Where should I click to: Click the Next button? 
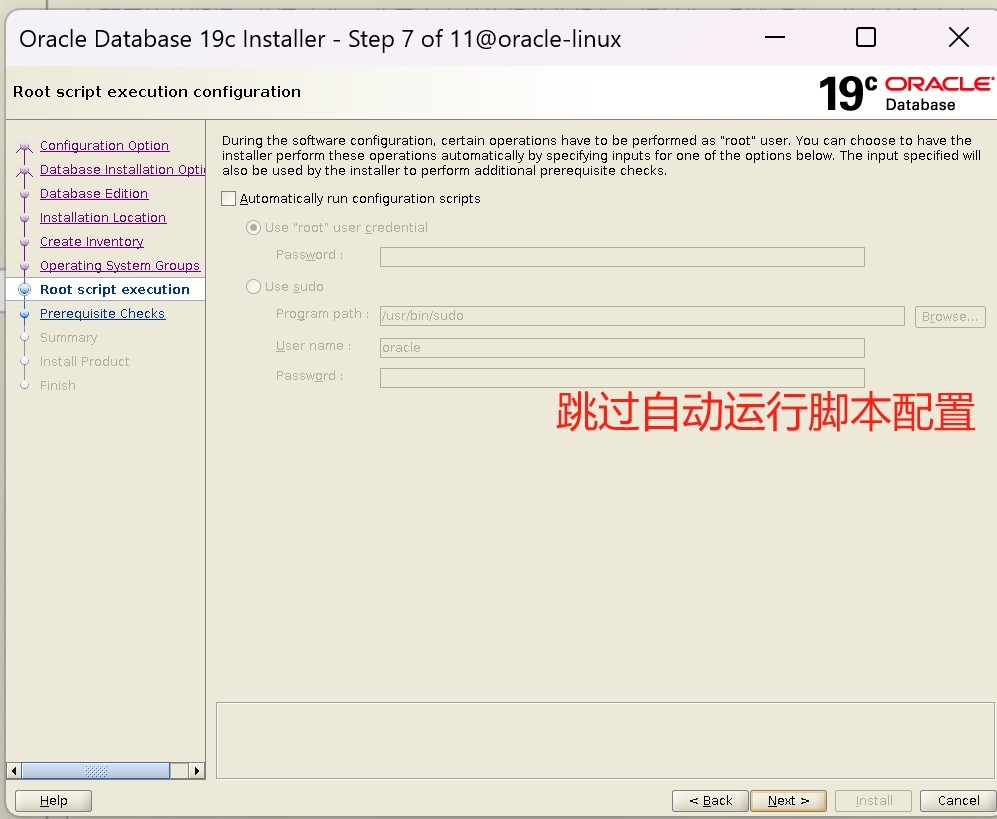788,801
